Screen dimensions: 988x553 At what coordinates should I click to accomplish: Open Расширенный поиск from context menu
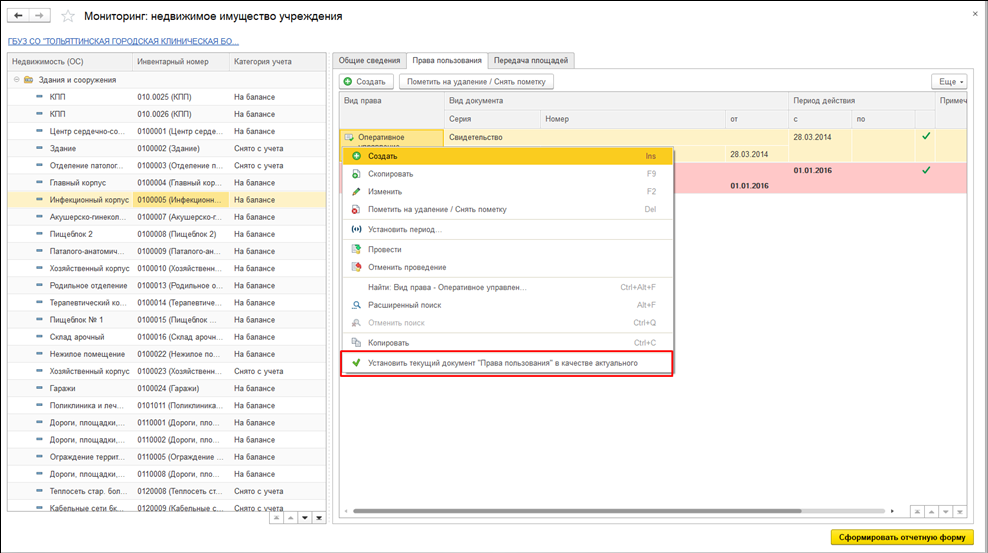[405, 305]
